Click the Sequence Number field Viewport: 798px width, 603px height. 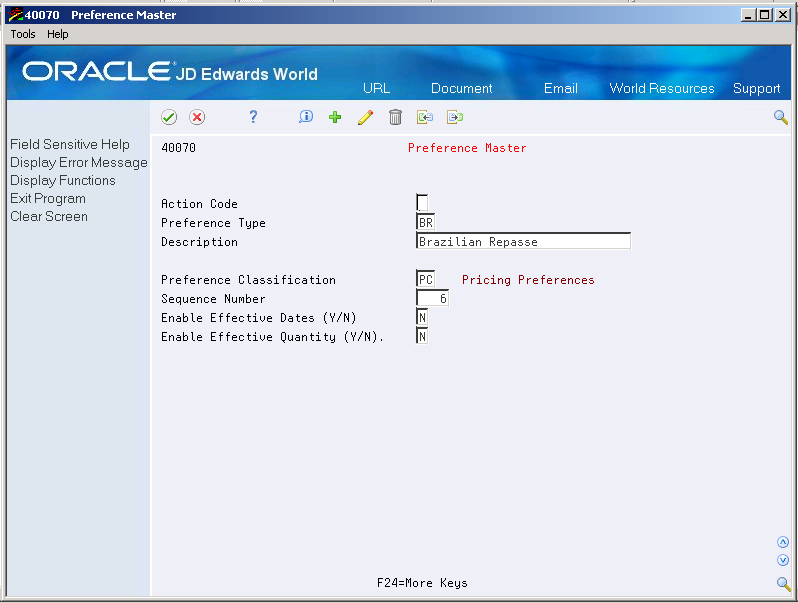432,298
